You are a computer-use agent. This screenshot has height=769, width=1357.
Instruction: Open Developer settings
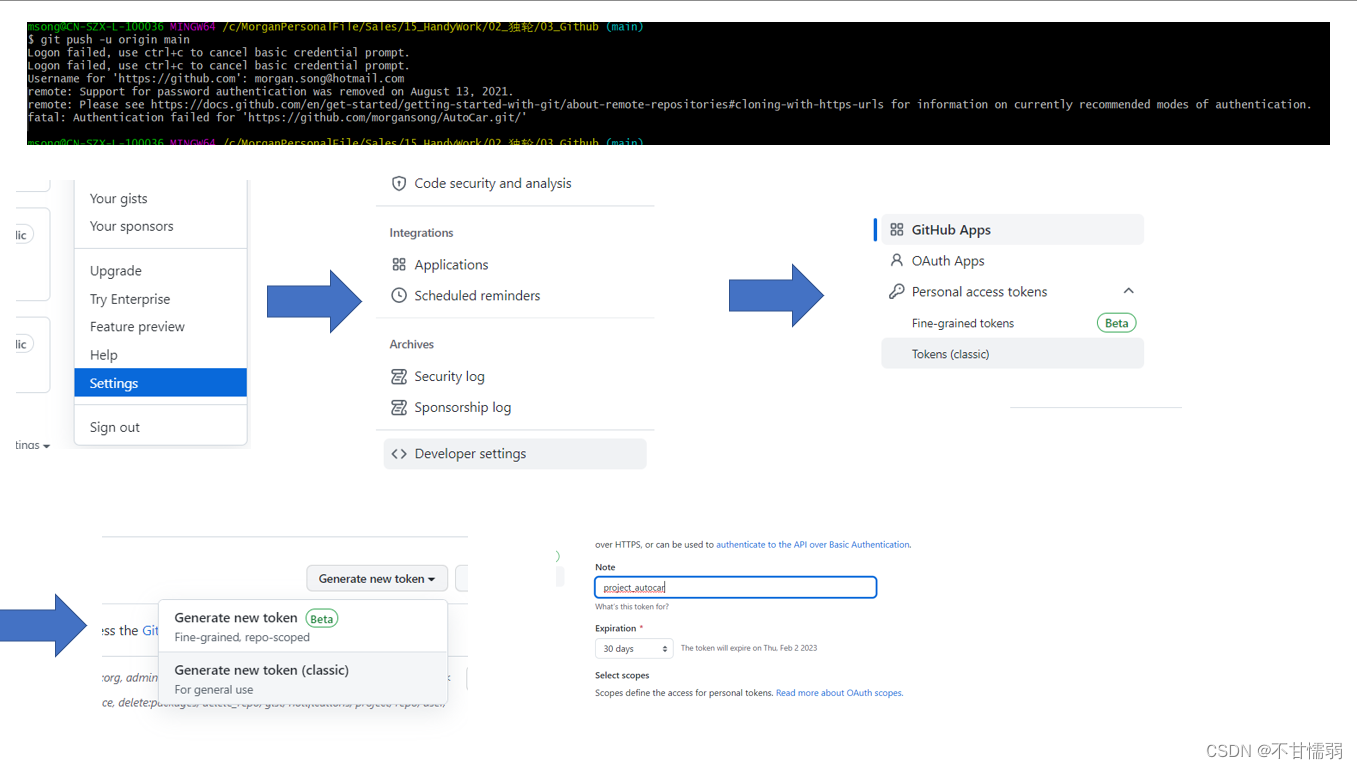(515, 453)
